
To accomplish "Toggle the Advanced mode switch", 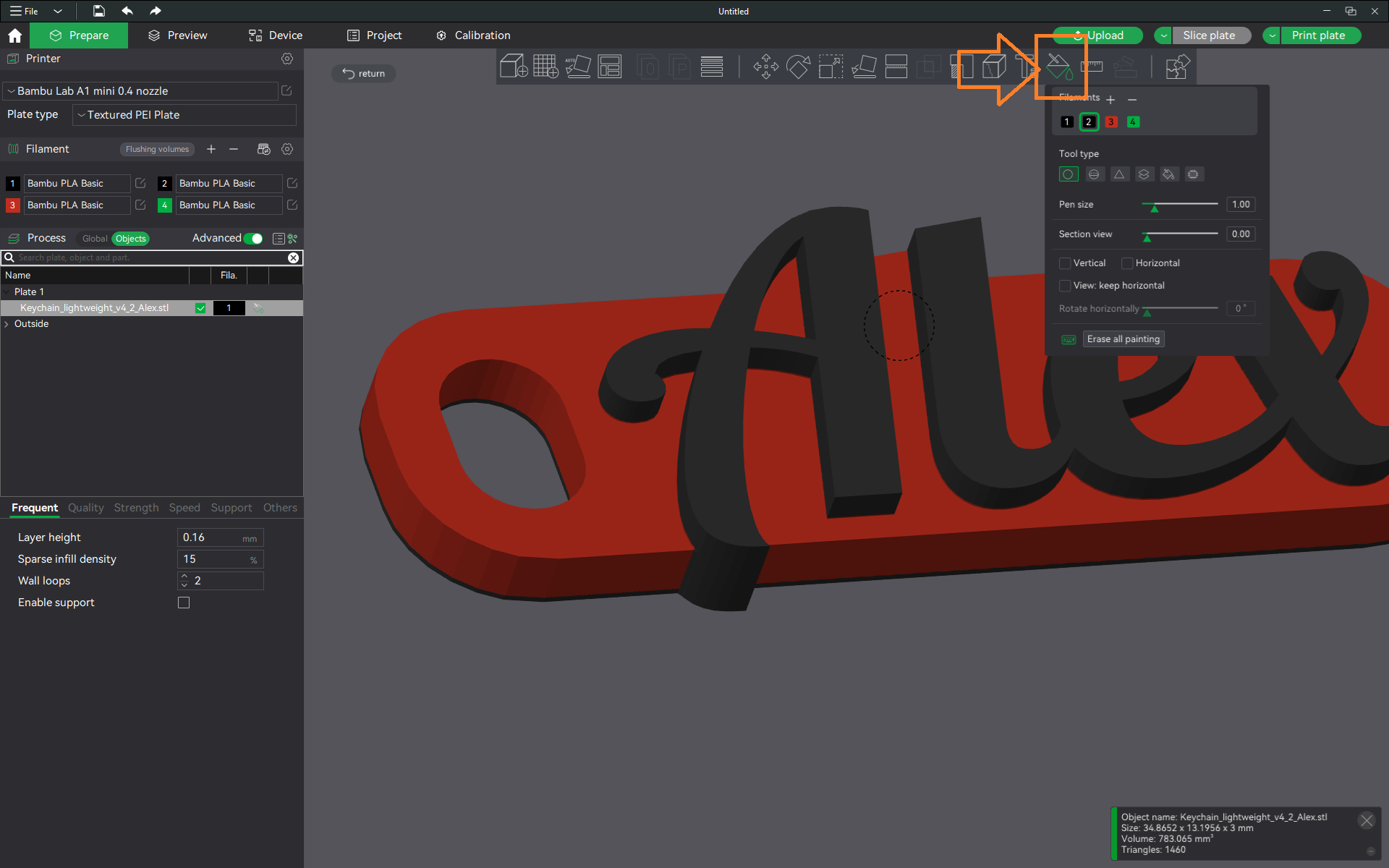I will [253, 239].
